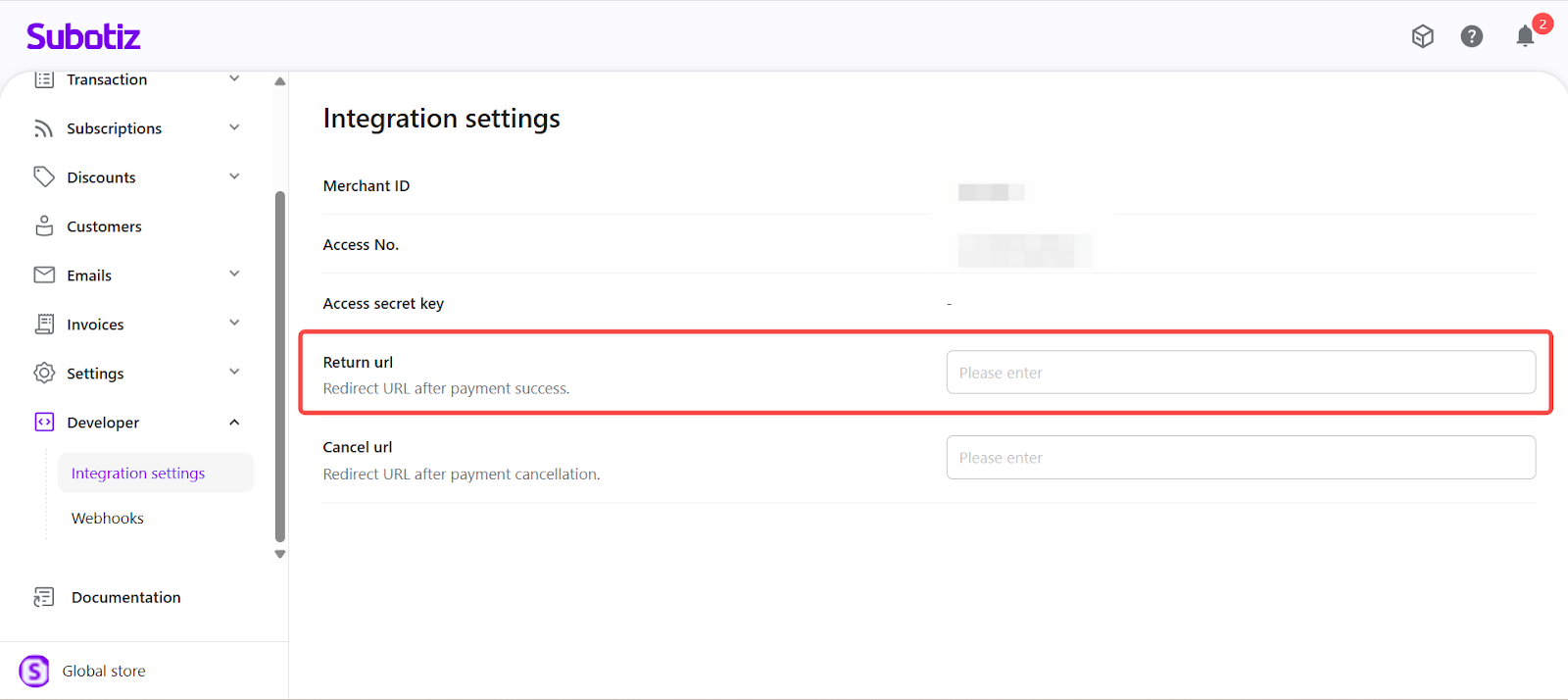Expand the Invoices section chevron
1568x700 pixels.
point(234,324)
